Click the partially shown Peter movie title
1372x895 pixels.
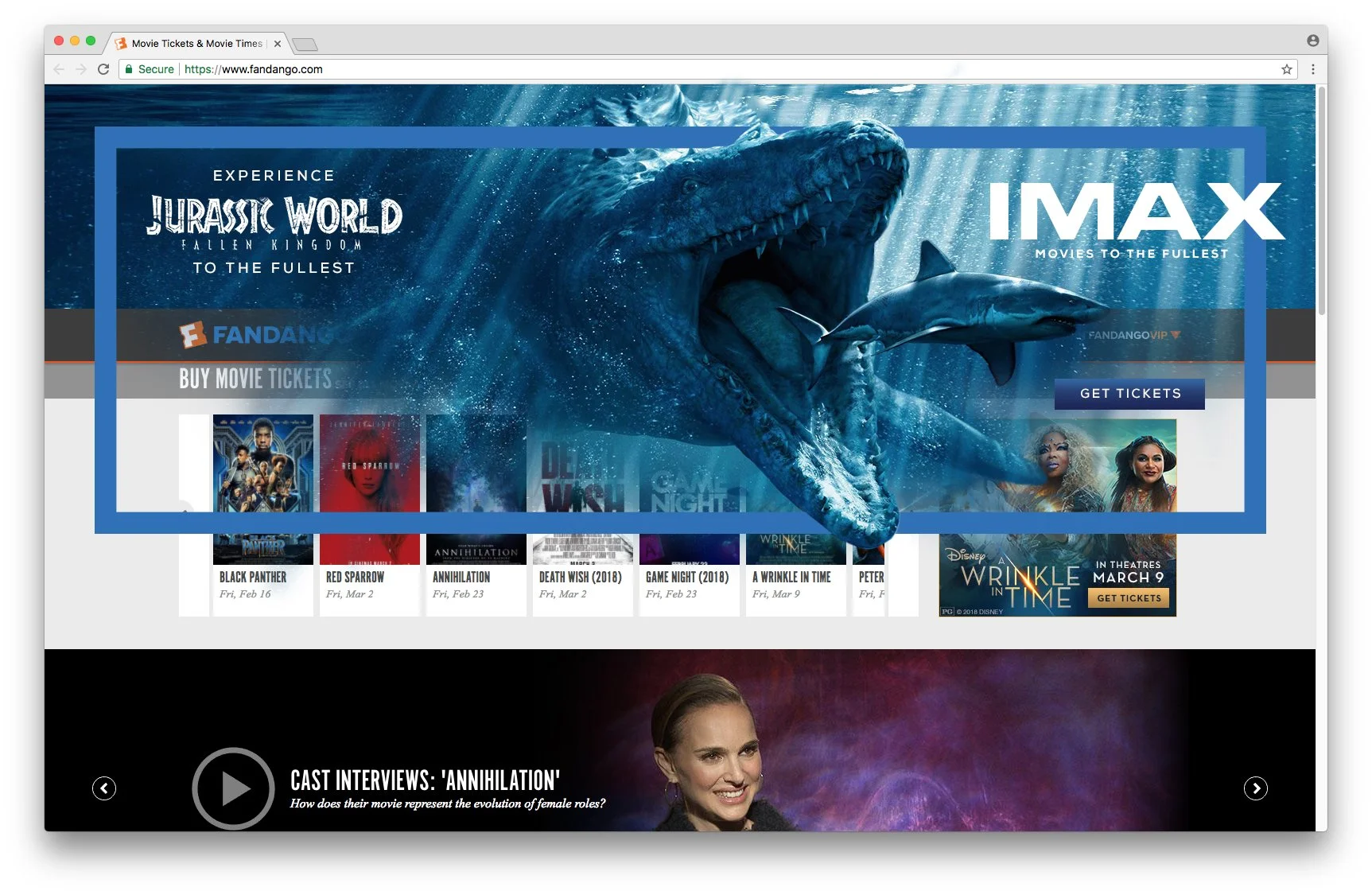point(872,578)
